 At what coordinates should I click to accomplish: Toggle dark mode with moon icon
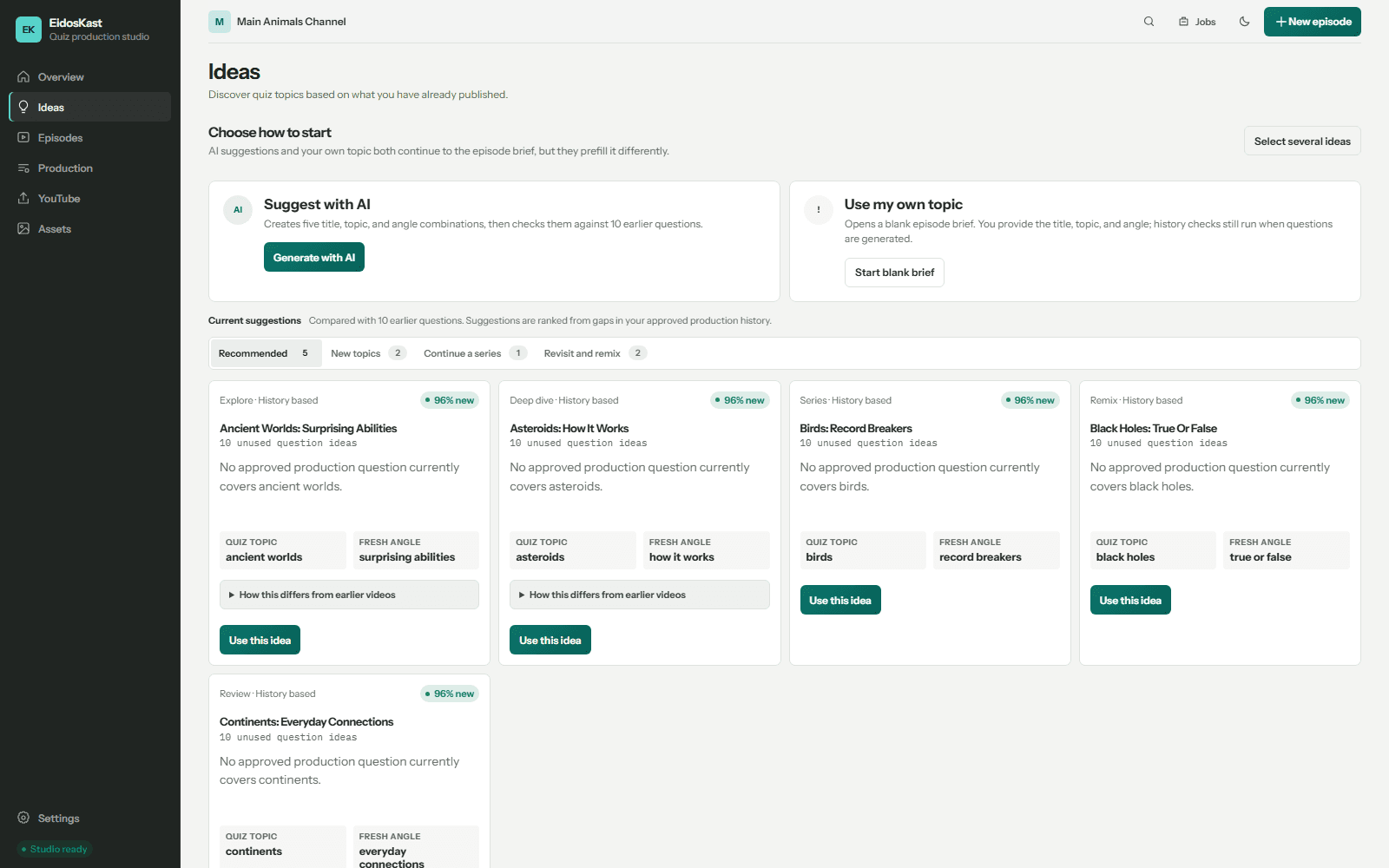[1244, 22]
